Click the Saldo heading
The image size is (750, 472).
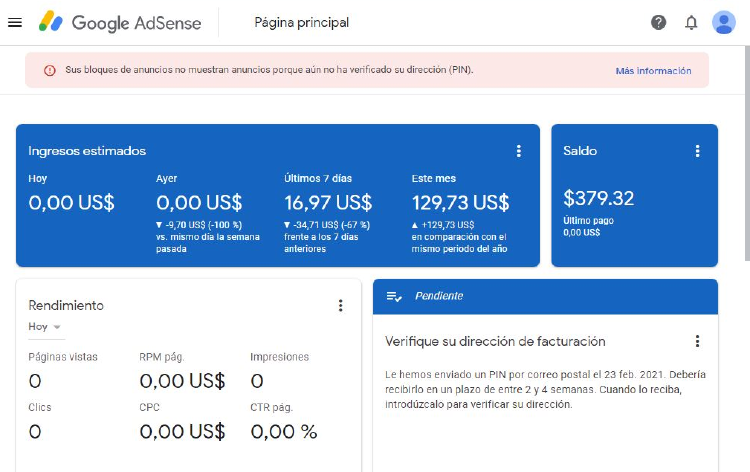pyautogui.click(x=580, y=151)
